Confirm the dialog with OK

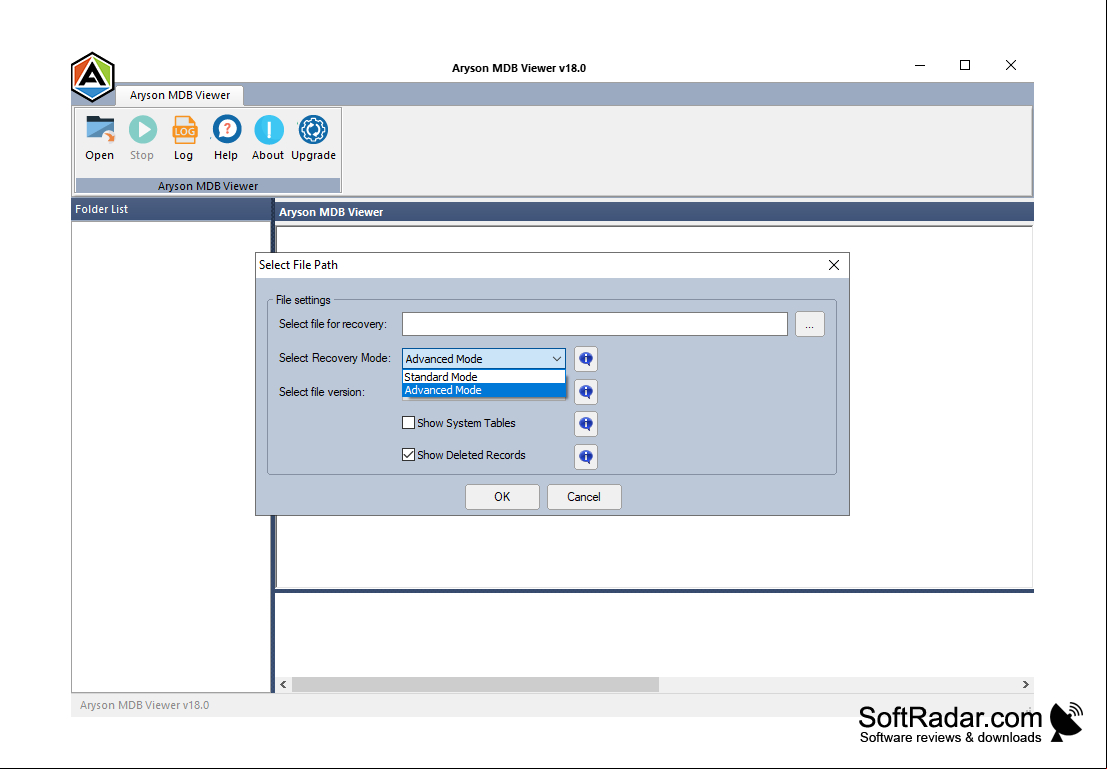click(x=502, y=497)
